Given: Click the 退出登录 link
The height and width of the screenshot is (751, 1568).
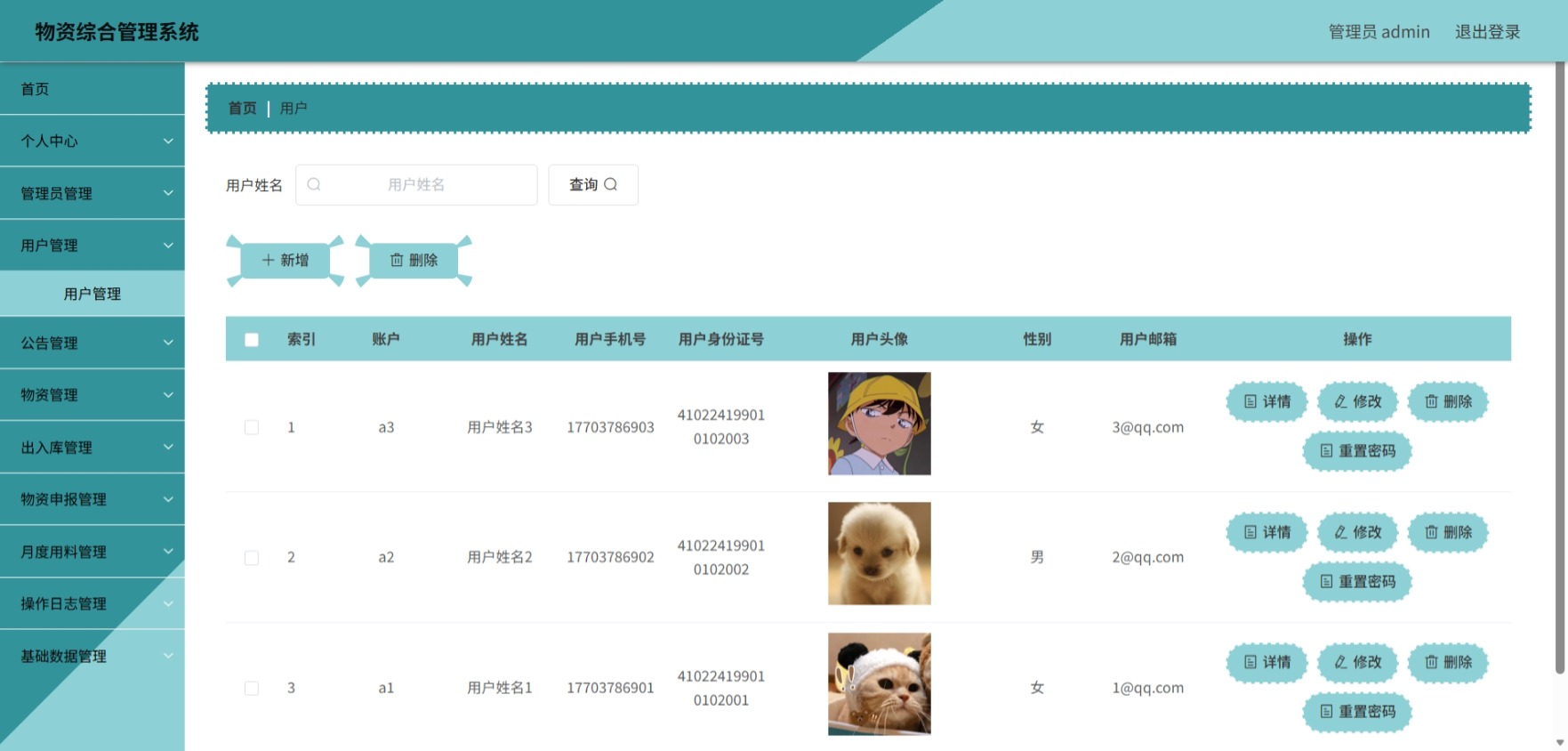Looking at the screenshot, I should 1487,32.
